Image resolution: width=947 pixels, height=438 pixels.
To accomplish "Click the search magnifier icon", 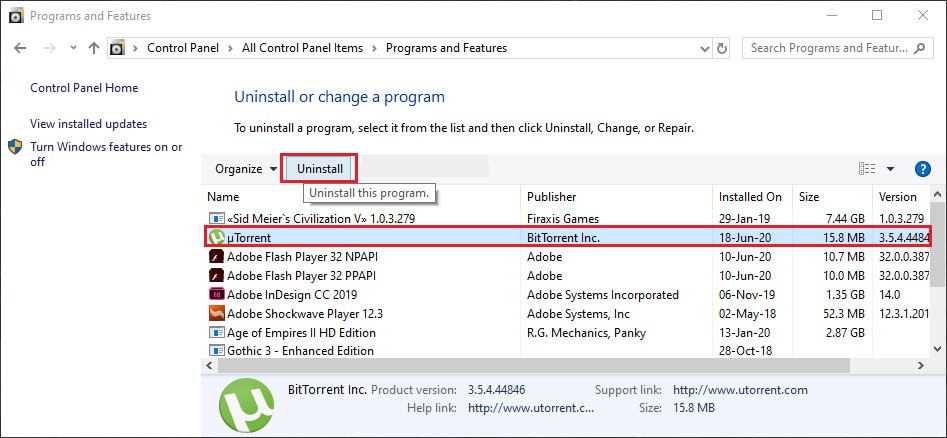I will (x=920, y=48).
